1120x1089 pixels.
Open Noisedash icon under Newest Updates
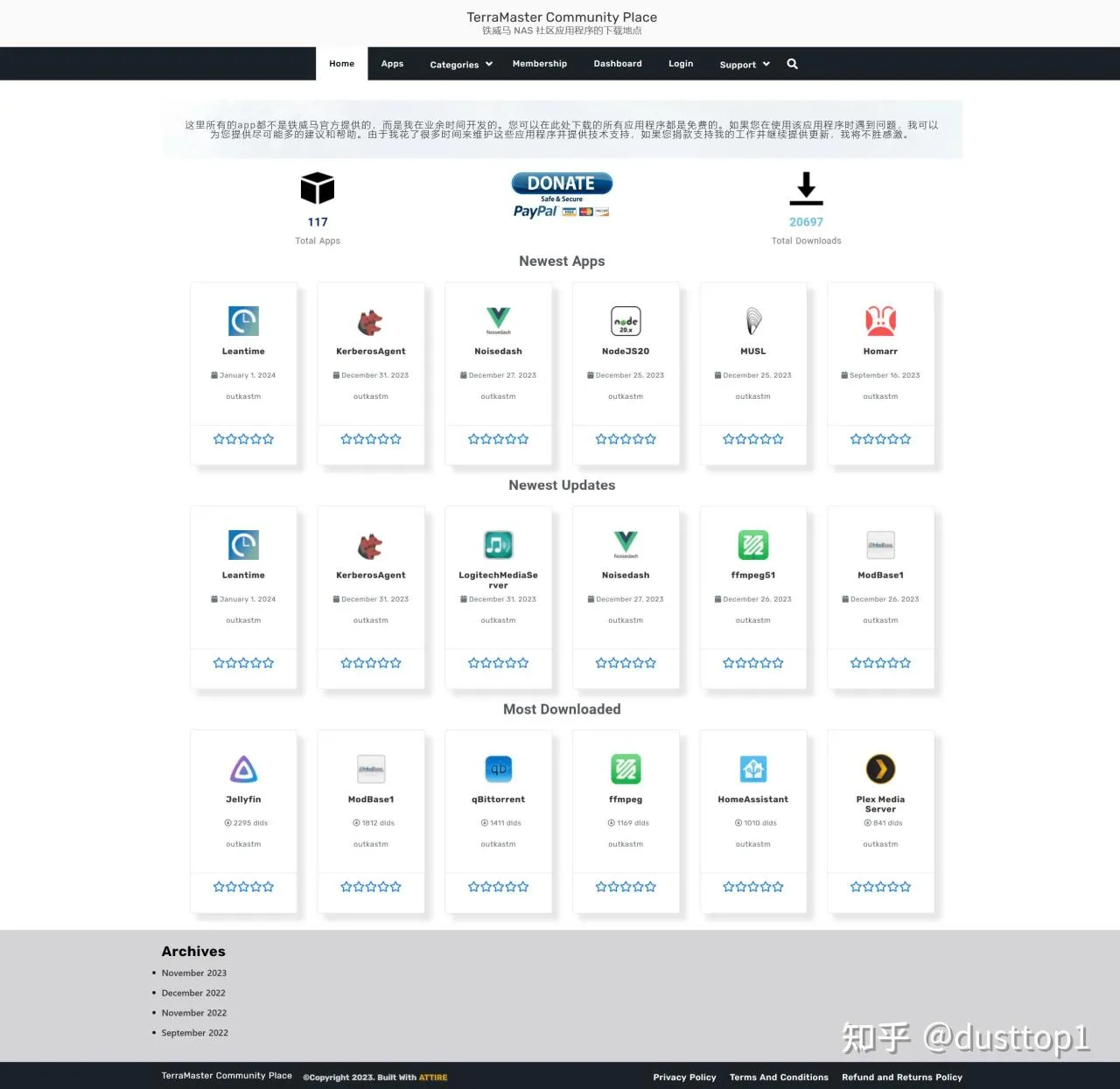626,545
